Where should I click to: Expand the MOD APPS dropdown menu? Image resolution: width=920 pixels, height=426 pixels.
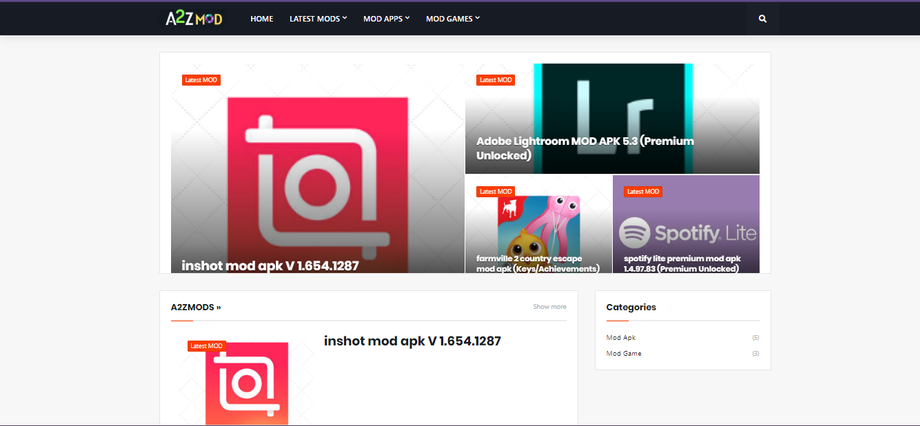tap(386, 19)
